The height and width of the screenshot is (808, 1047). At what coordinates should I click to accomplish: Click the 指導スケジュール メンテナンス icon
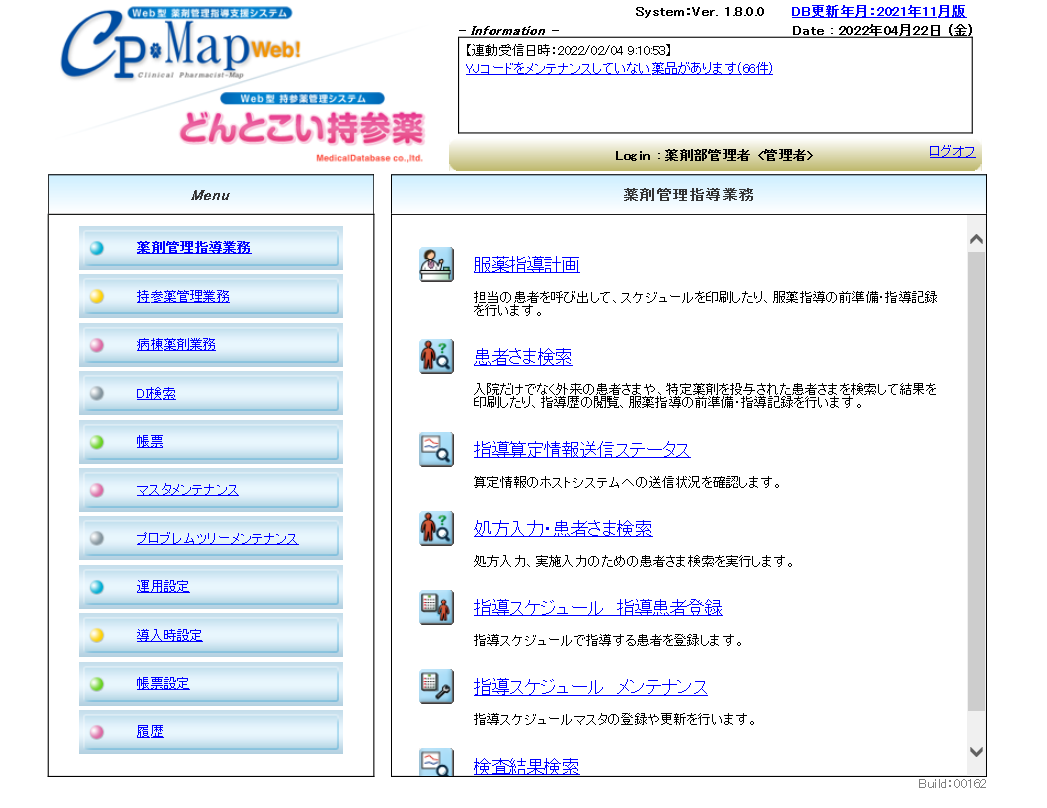coord(436,686)
